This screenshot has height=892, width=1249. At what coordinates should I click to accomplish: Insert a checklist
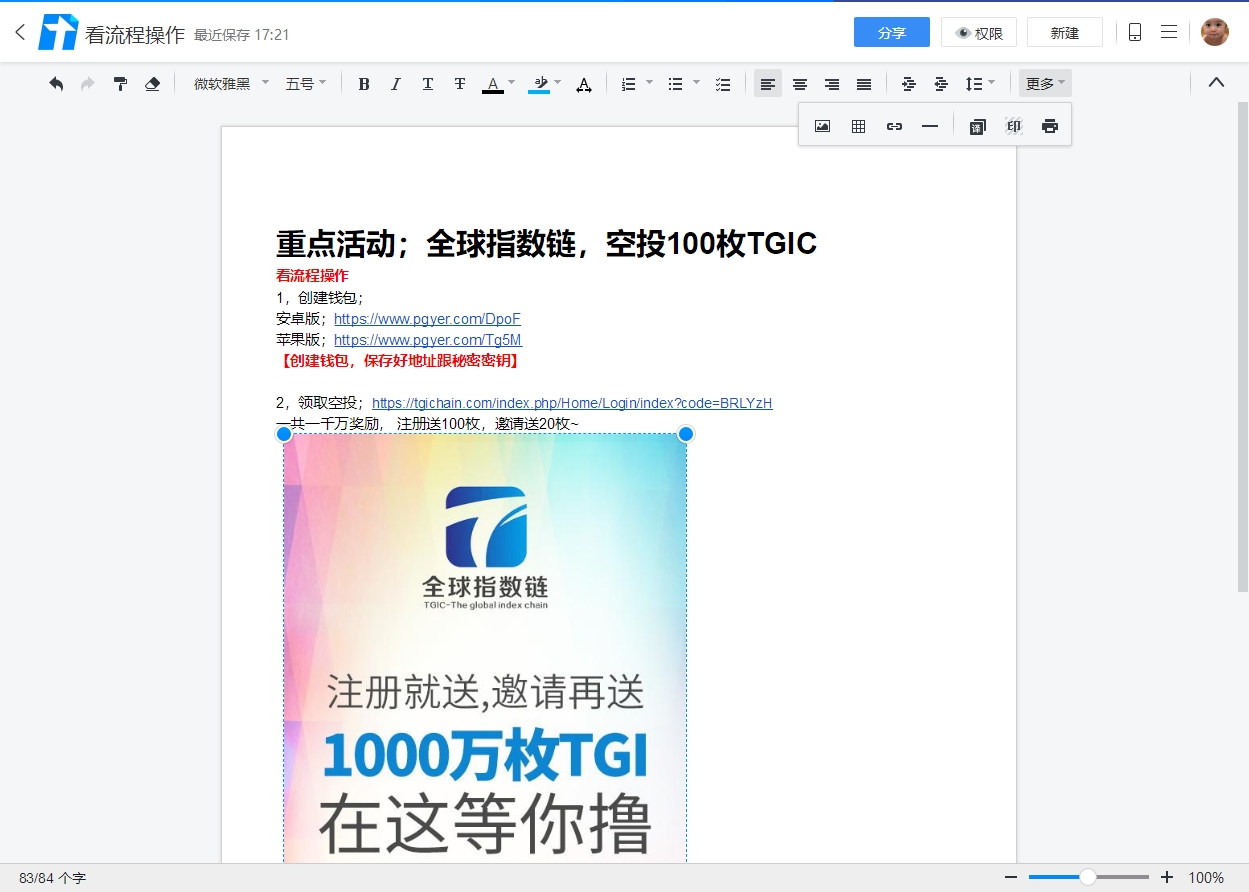[x=723, y=84]
